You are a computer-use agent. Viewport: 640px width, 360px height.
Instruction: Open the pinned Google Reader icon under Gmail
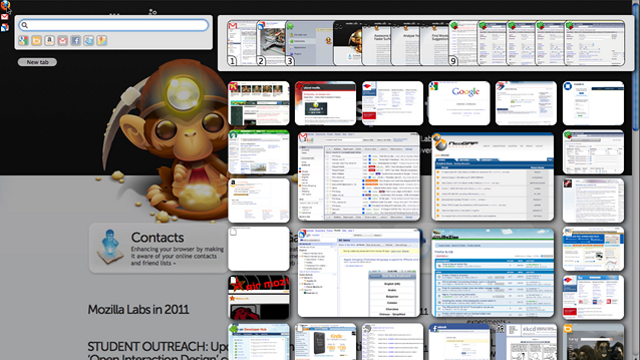pyautogui.click(x=4, y=27)
